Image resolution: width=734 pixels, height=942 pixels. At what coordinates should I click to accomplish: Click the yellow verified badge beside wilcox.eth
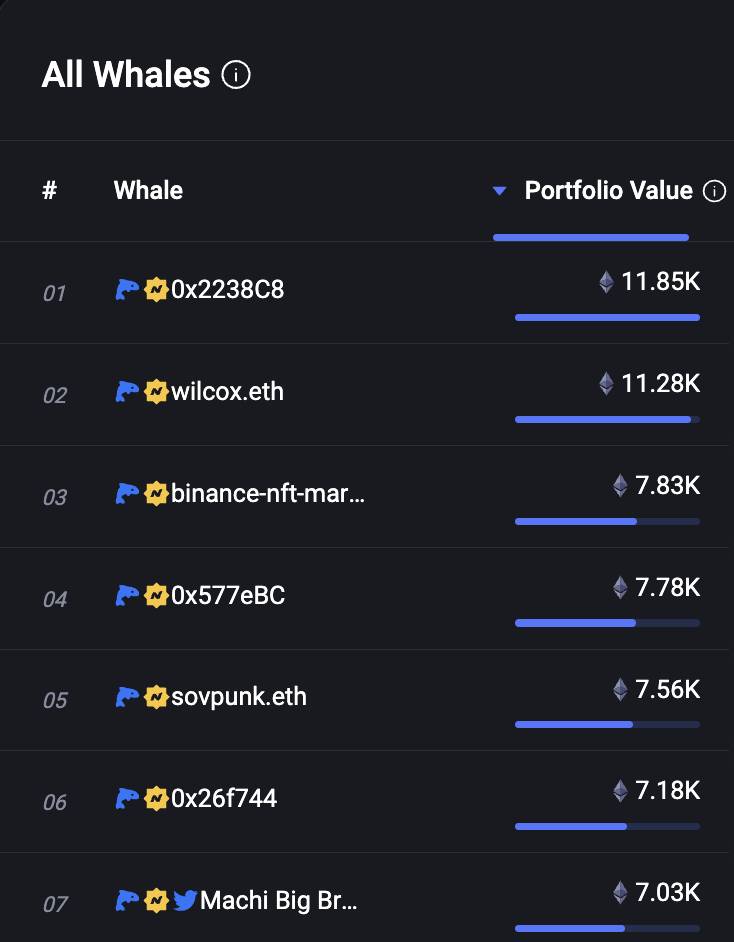point(156,392)
